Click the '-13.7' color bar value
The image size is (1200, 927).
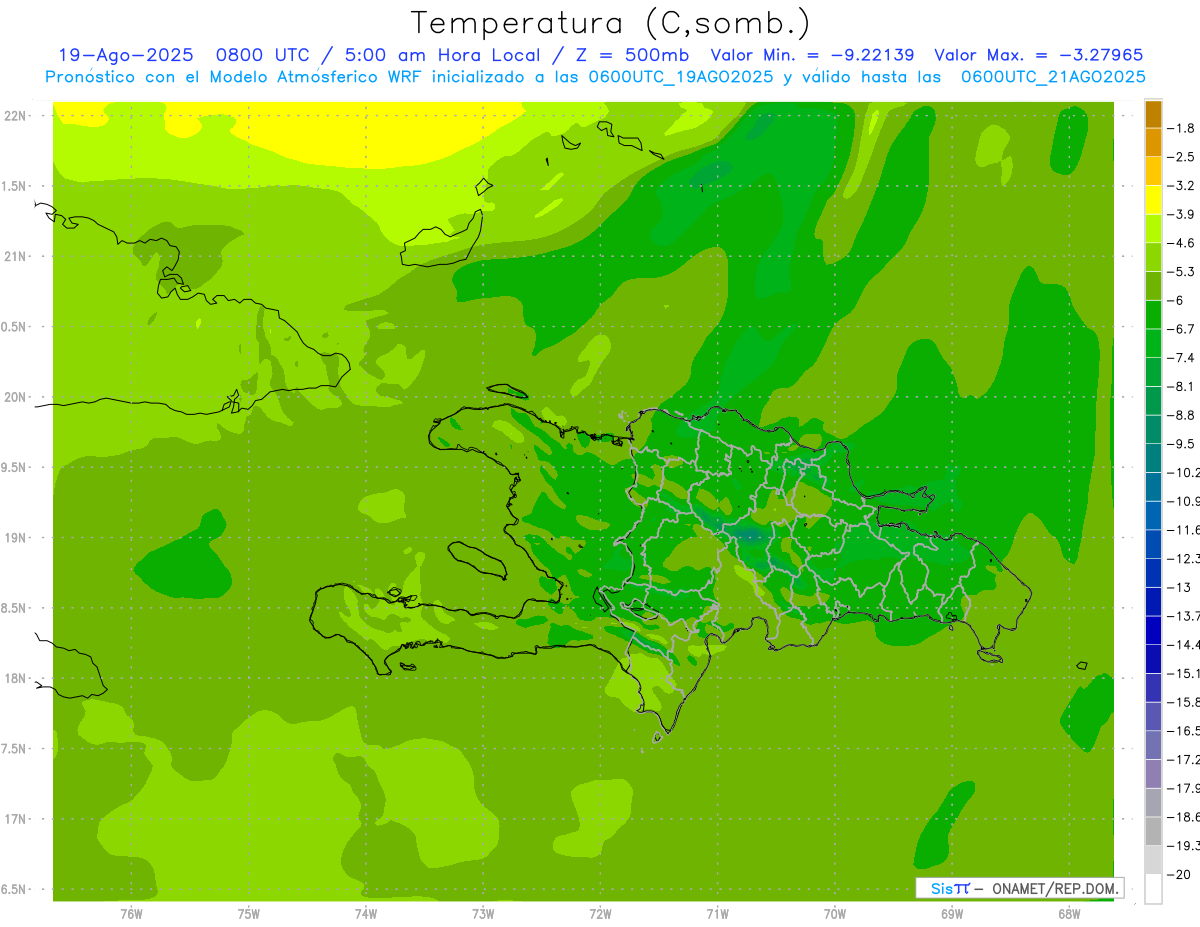(x=1182, y=615)
